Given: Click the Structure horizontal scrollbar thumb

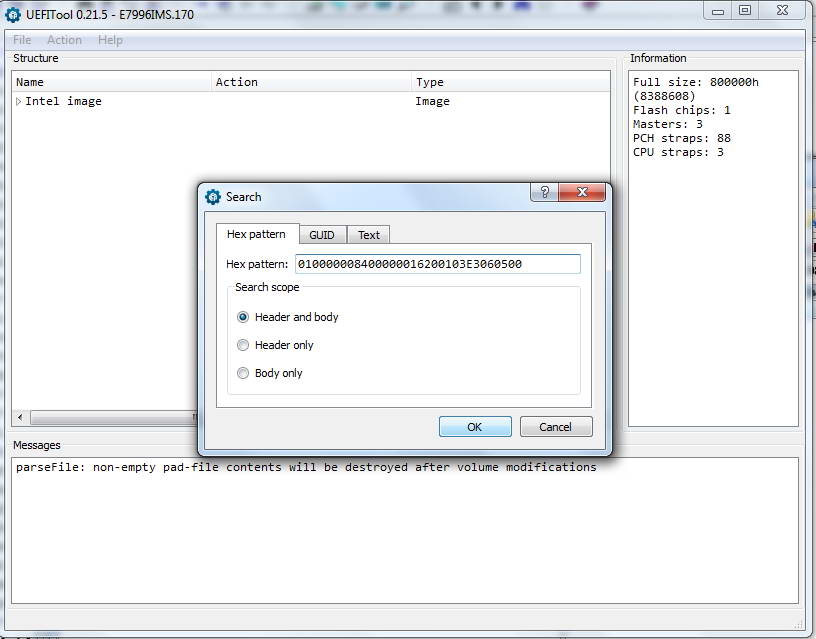Looking at the screenshot, I should pos(113,417).
